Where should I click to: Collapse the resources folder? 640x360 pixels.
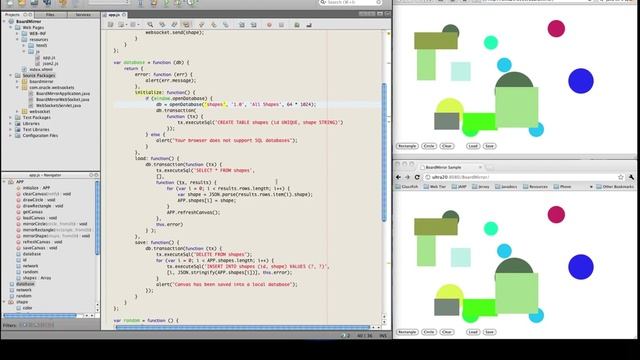18,40
